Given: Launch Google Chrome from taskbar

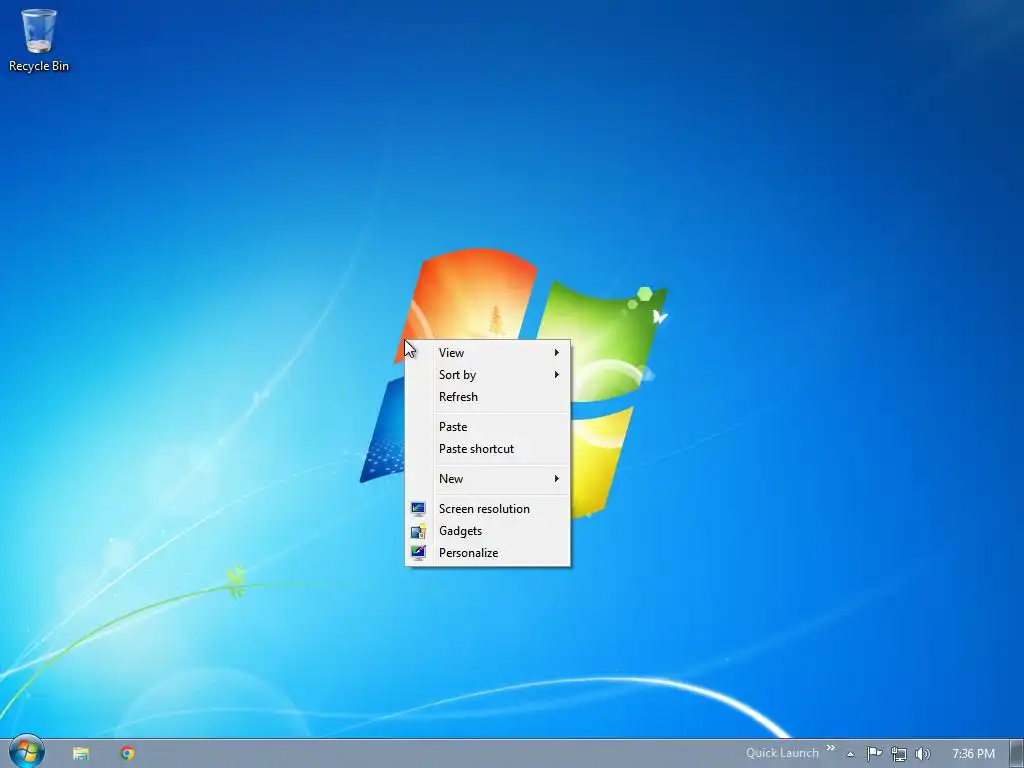Looking at the screenshot, I should click(127, 754).
